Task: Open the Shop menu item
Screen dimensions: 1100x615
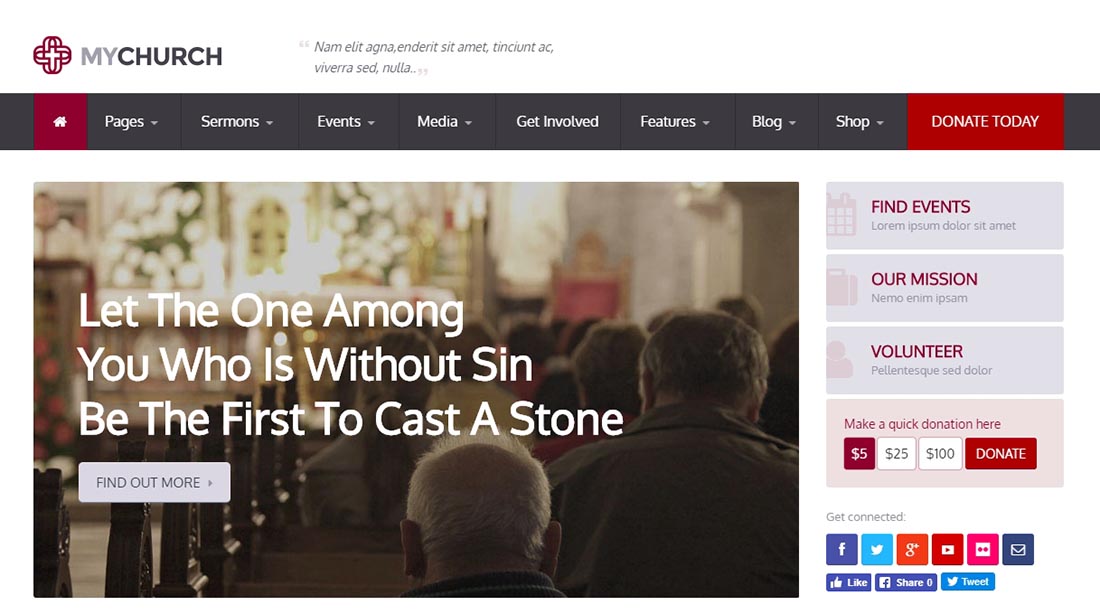Action: coord(860,122)
